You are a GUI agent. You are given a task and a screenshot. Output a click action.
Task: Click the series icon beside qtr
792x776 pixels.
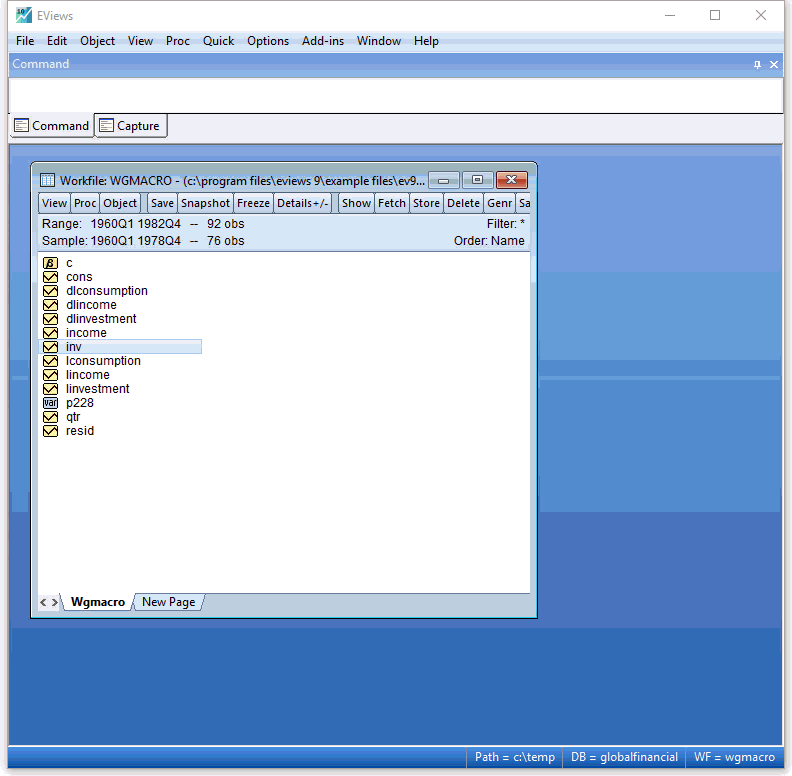pyautogui.click(x=50, y=417)
